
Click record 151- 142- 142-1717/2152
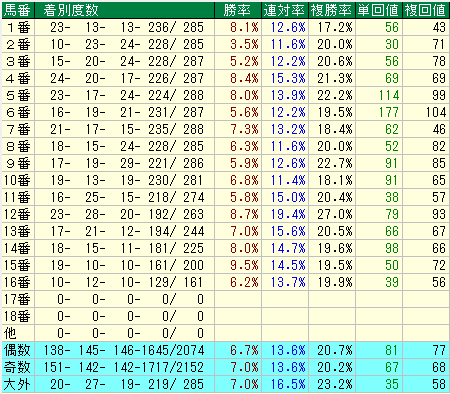[124, 367]
